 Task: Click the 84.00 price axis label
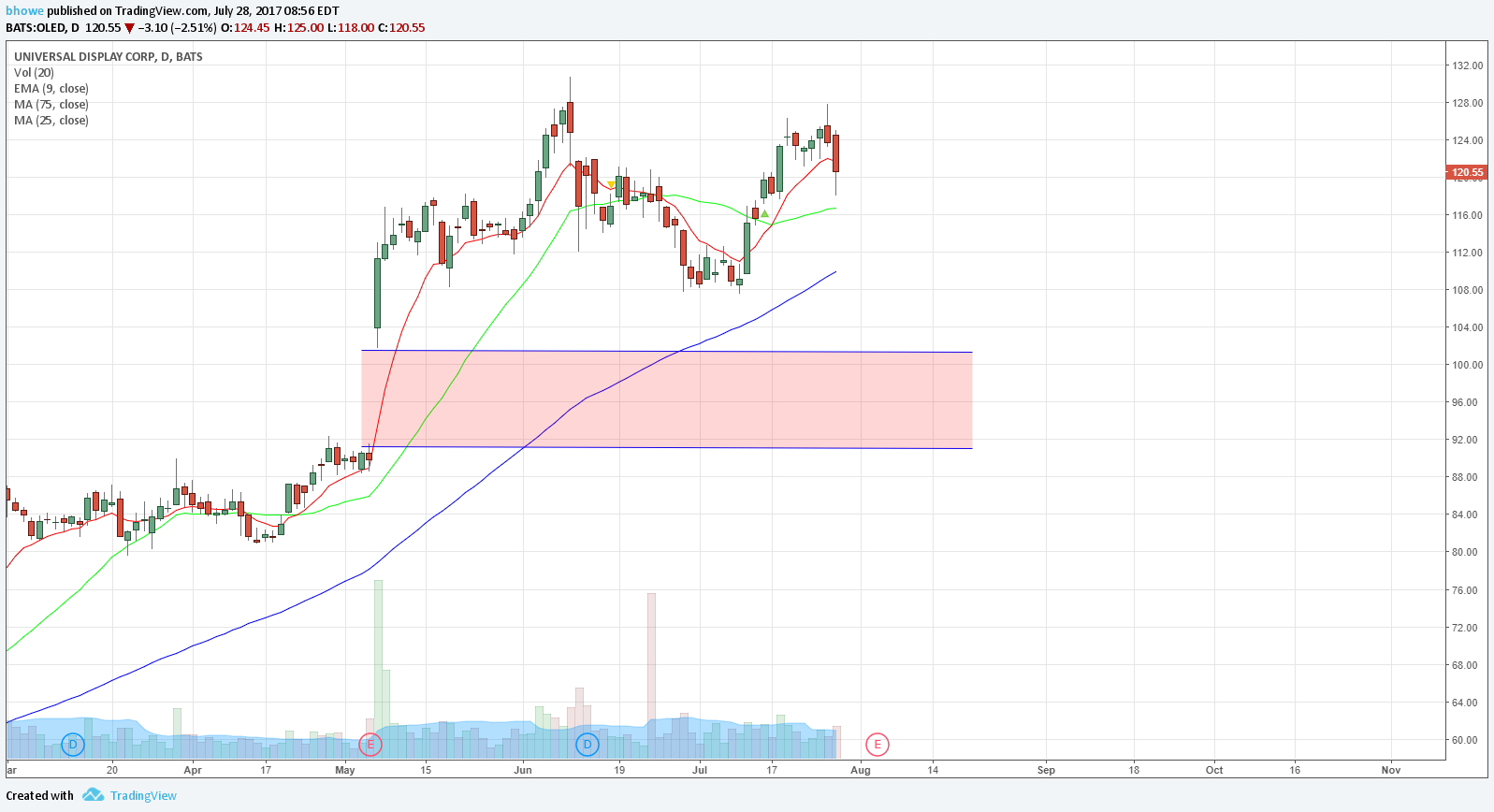click(x=1467, y=515)
